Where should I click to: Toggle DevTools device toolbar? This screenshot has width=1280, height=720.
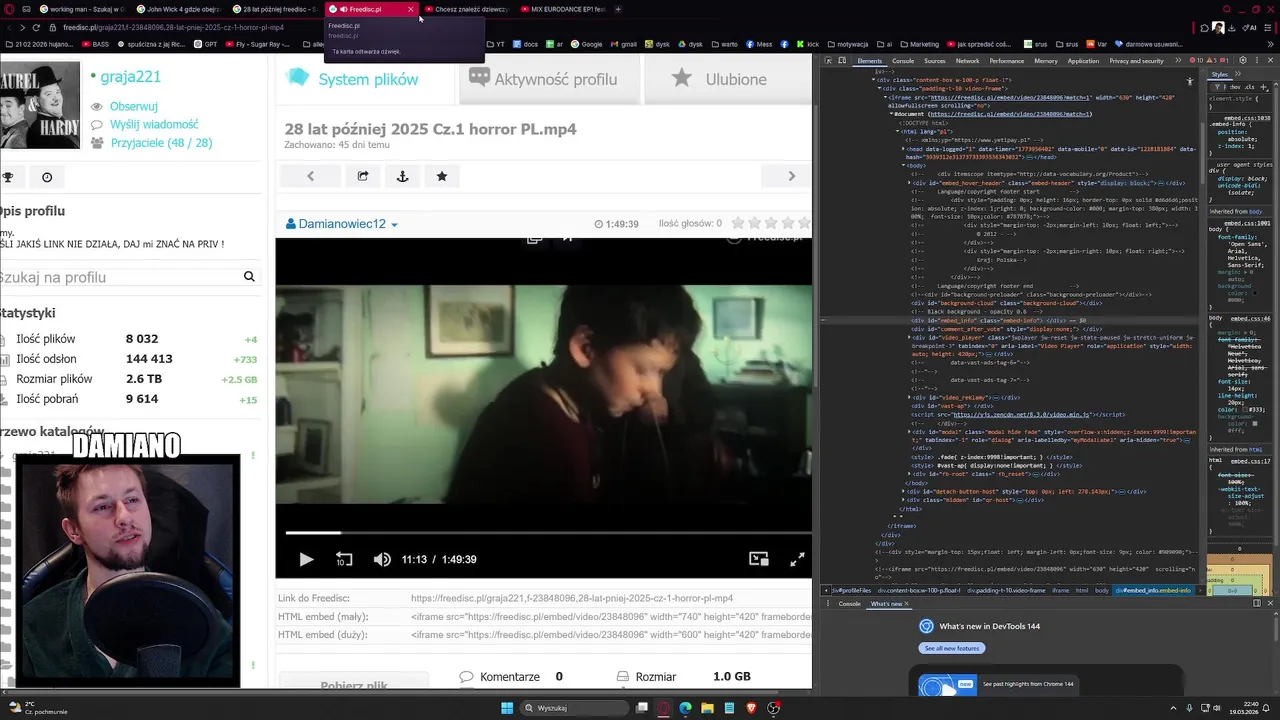click(x=844, y=61)
